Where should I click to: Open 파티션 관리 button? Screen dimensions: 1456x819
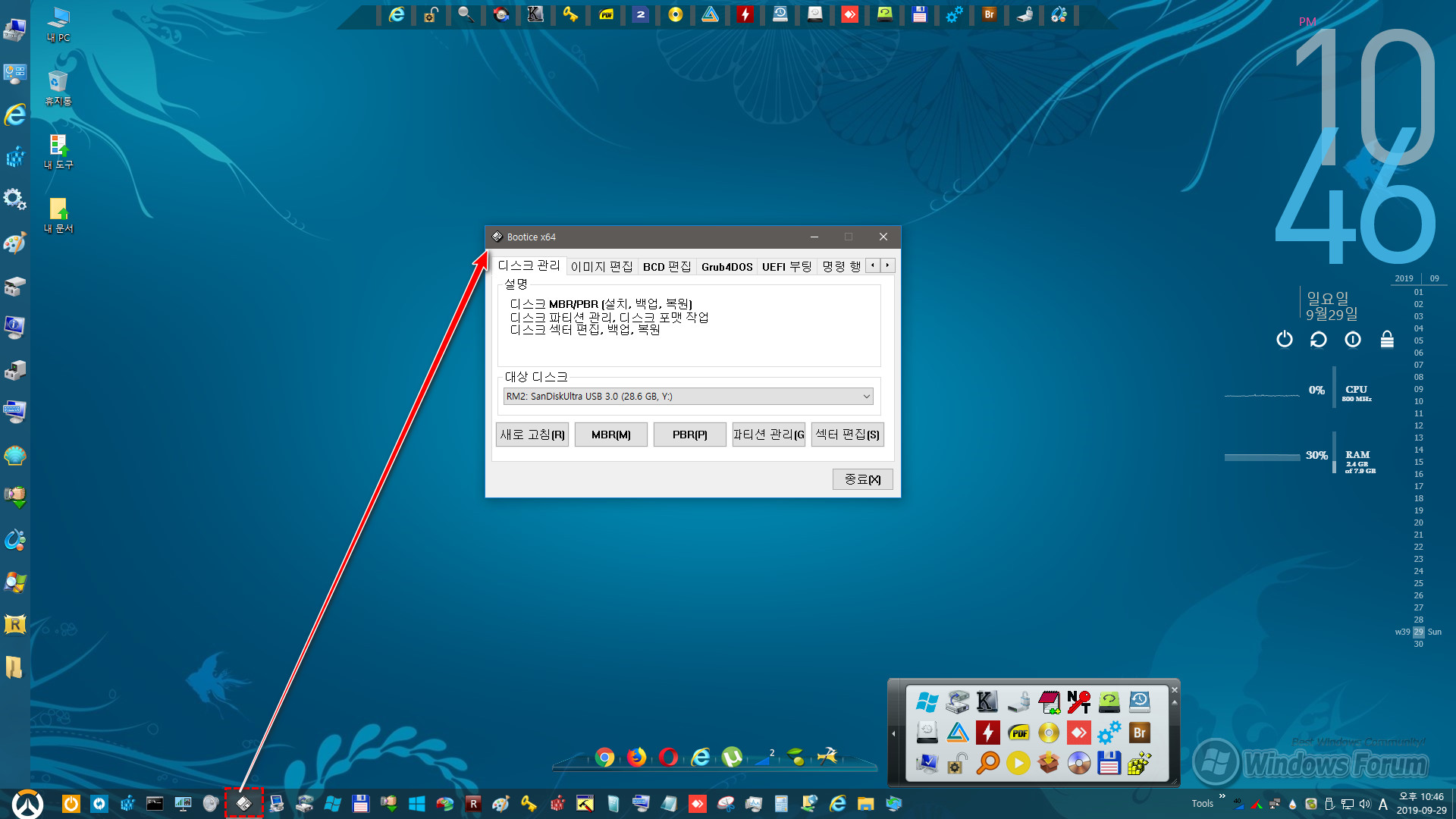click(769, 435)
